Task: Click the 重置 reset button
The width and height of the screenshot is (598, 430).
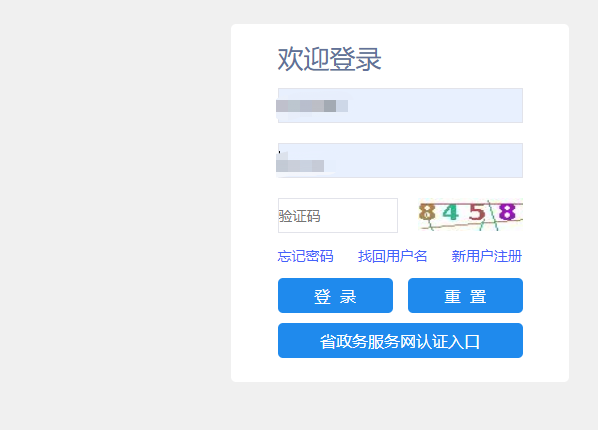Action: [465, 295]
